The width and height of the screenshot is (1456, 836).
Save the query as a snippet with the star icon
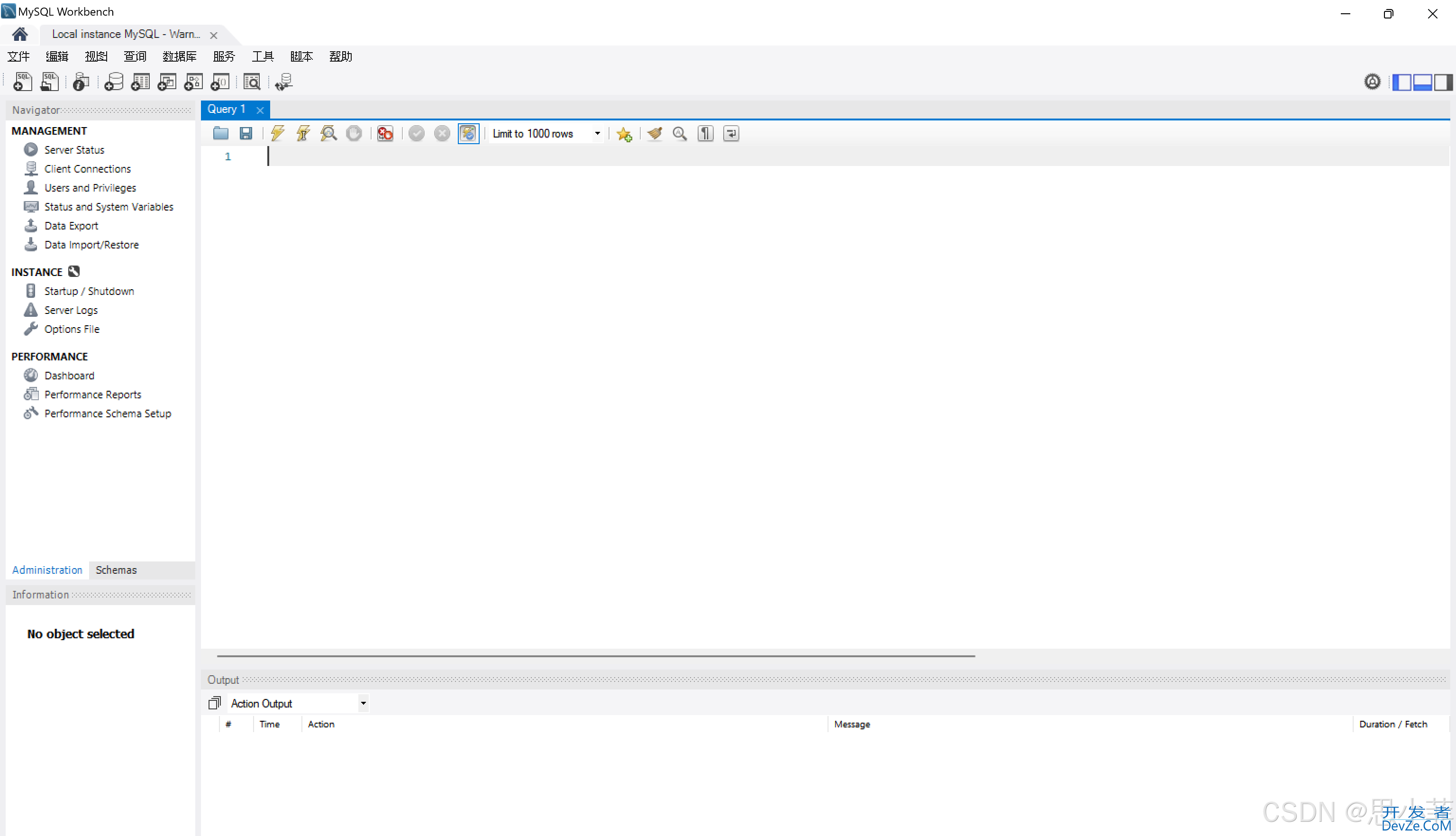tap(624, 134)
